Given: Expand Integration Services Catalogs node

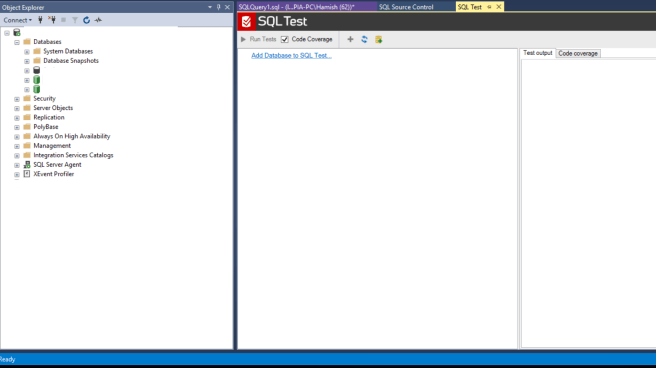Looking at the screenshot, I should point(17,156).
